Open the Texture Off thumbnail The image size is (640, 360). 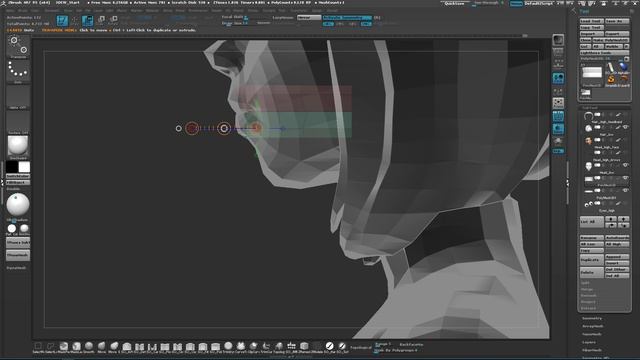click(18, 122)
